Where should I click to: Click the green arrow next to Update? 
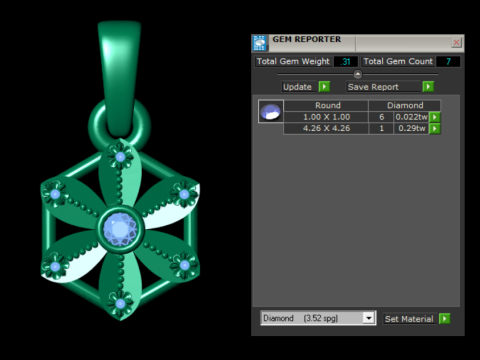click(x=324, y=87)
